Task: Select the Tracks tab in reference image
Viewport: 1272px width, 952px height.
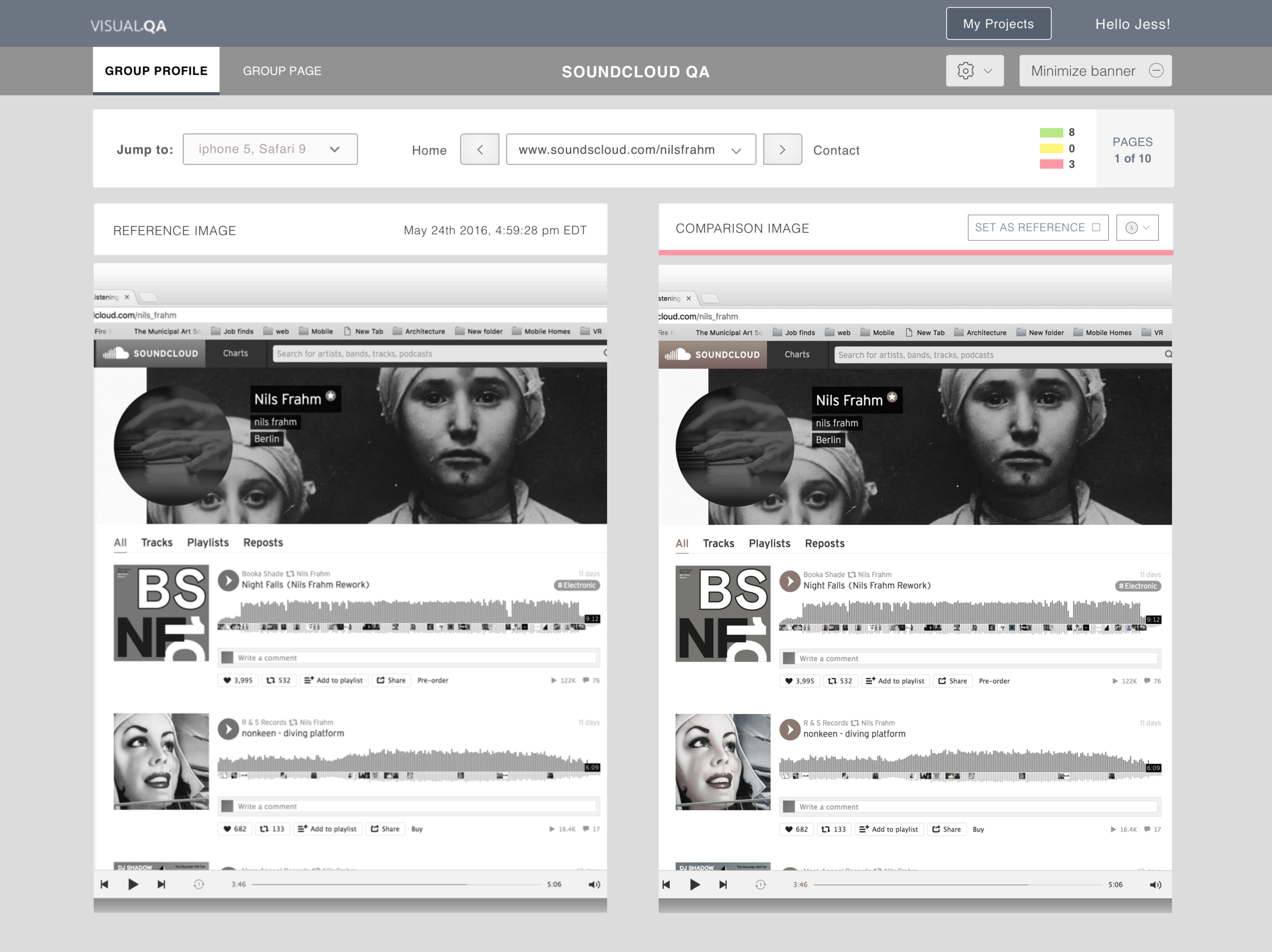Action: [x=157, y=542]
